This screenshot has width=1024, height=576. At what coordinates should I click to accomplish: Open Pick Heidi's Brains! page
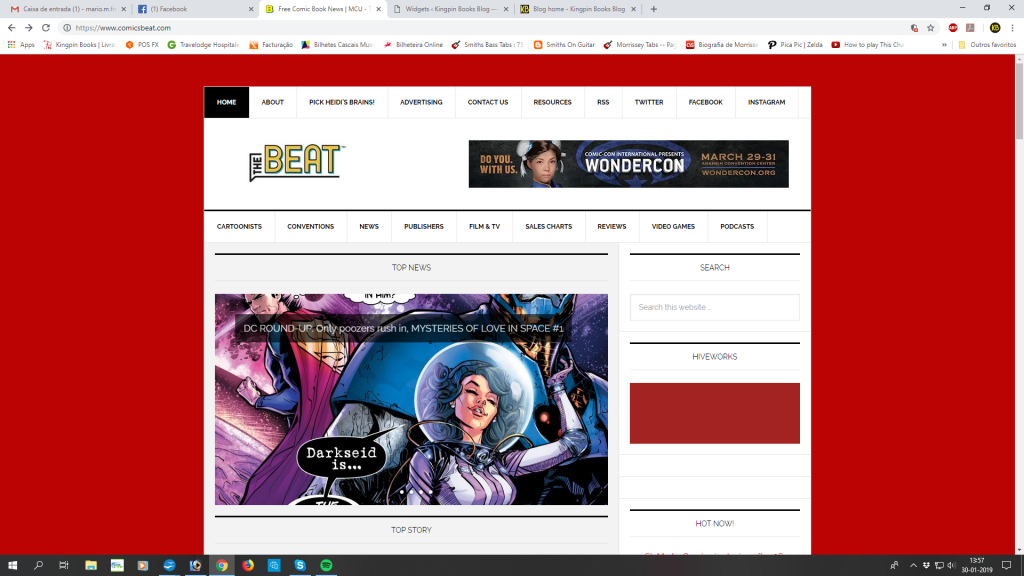click(342, 103)
